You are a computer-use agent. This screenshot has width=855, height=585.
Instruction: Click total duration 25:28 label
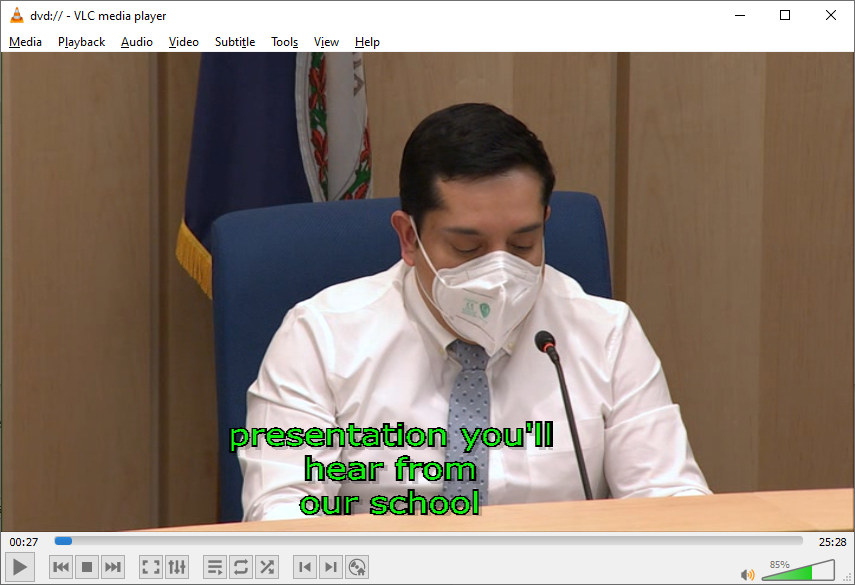(x=832, y=542)
